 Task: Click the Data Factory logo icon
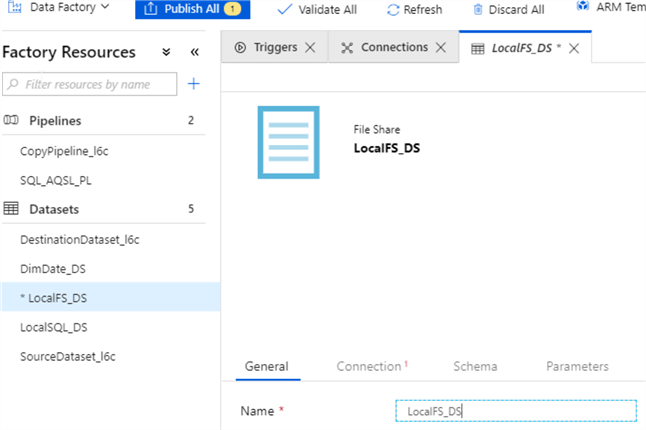(x=15, y=7)
